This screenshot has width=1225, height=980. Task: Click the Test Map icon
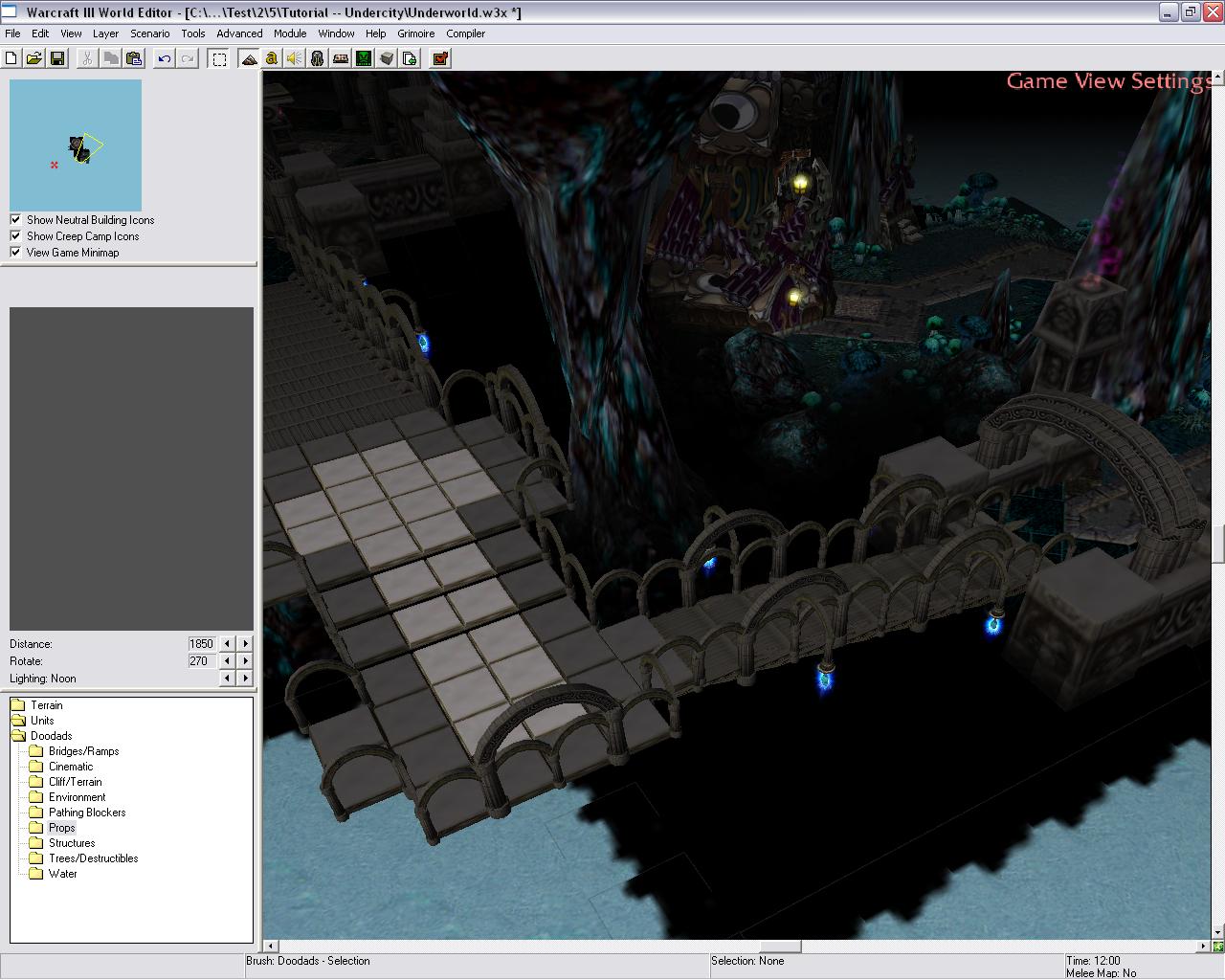click(x=440, y=58)
